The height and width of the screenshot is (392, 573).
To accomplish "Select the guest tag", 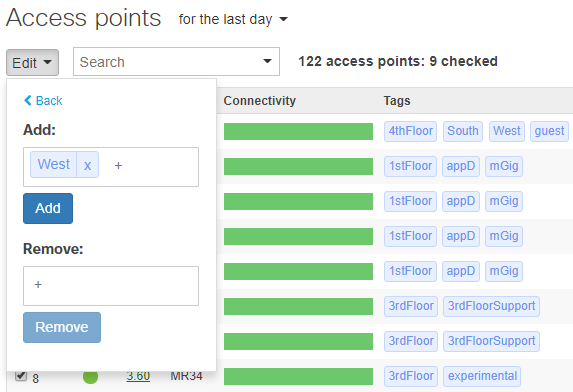I will pos(549,131).
